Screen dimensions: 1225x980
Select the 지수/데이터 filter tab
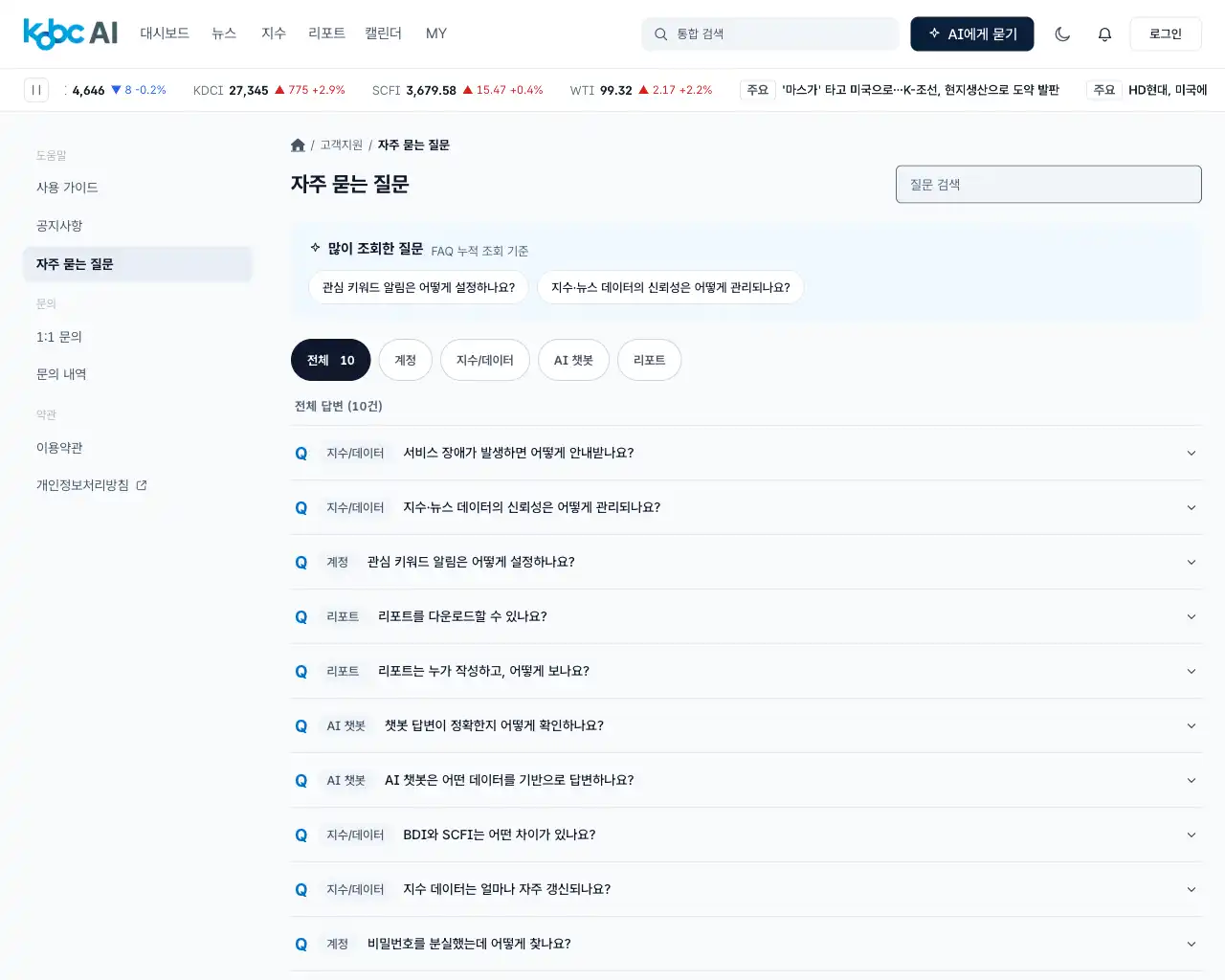tap(485, 360)
